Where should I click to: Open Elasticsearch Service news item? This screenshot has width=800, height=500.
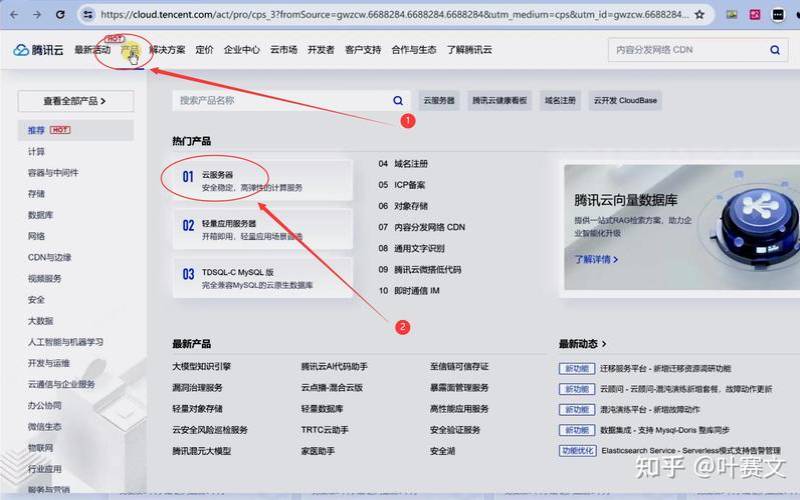691,451
